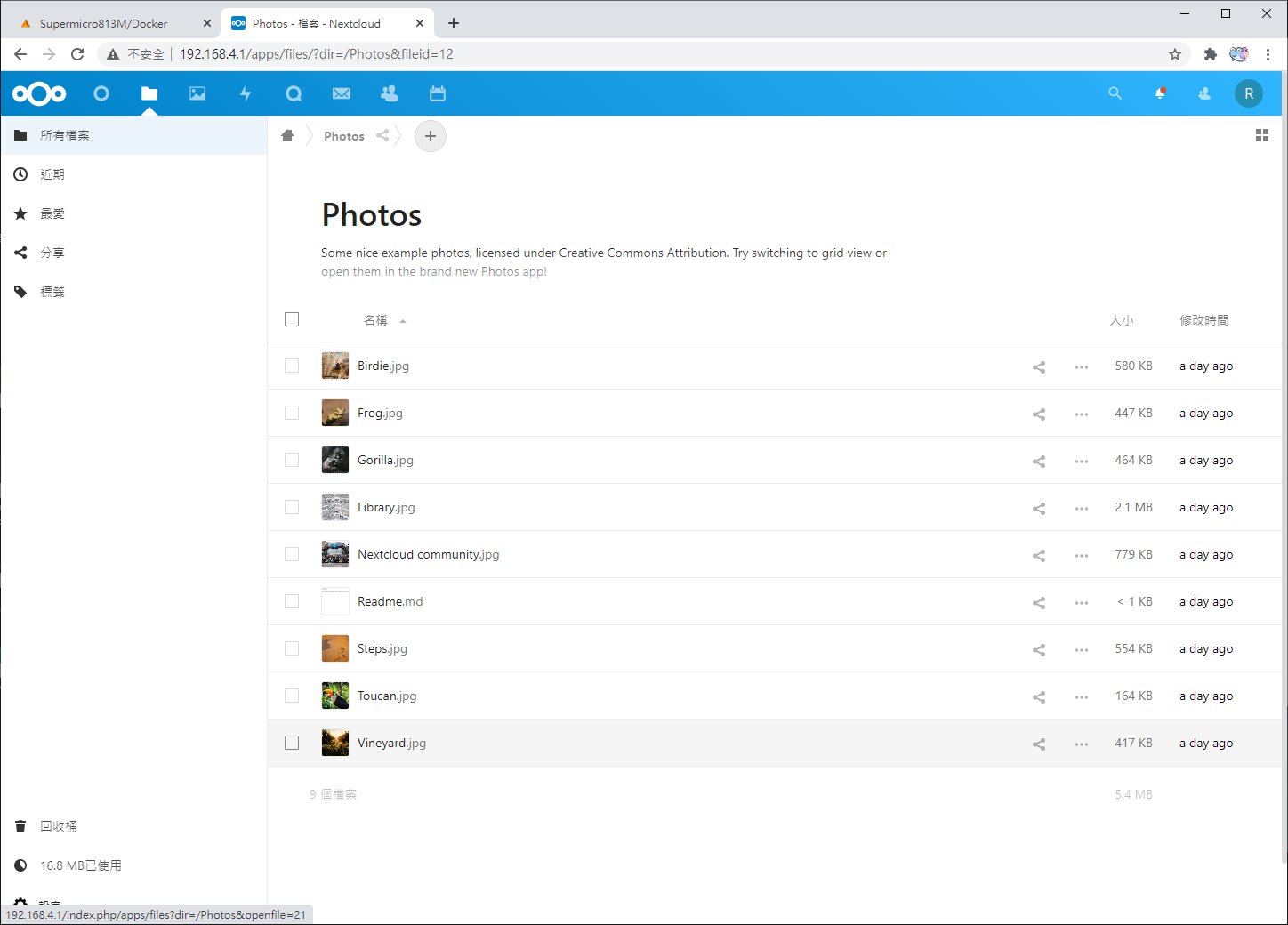Open the Photos app in top bar

pos(197,93)
